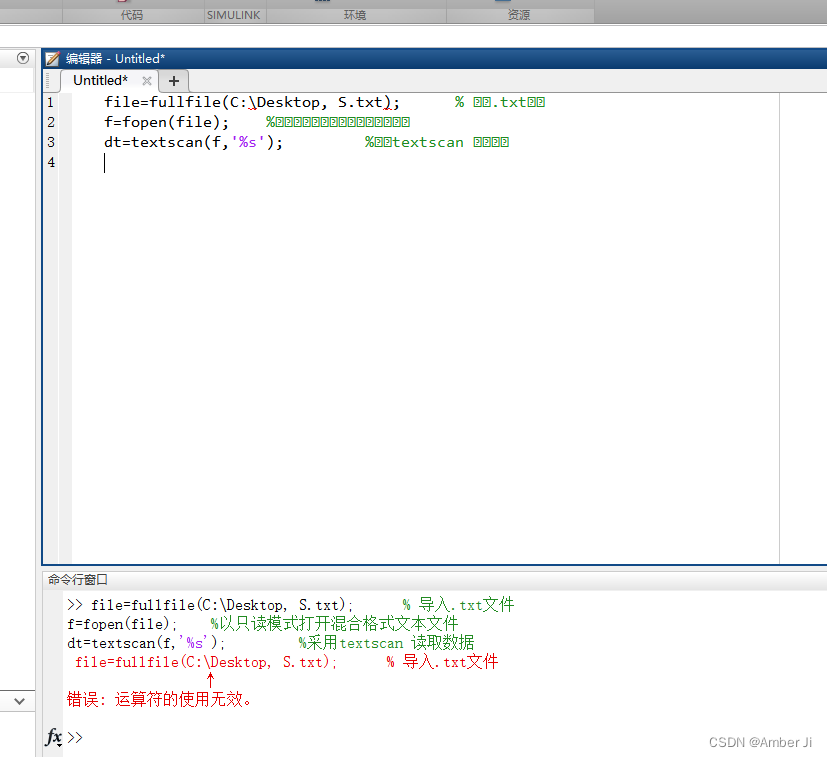
Task: Click the 命令行窗口 panel title
Action: [78, 580]
